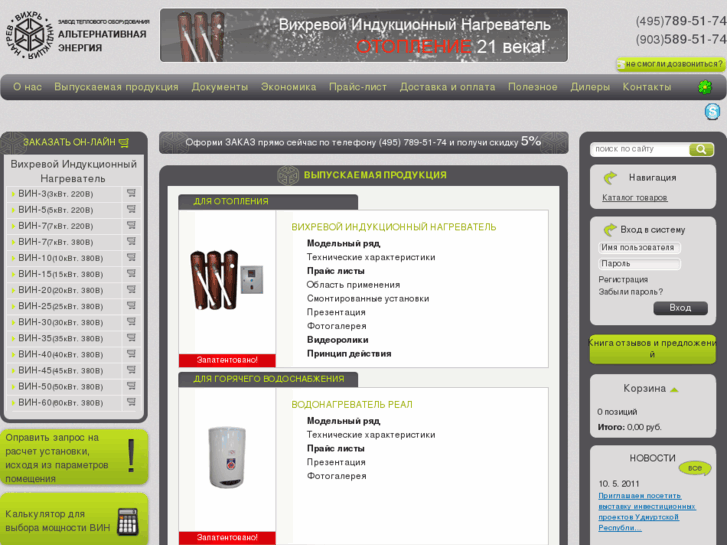Open Фотогалерея under ВОДОНАГРЕВАТЕЛЬ РЕАЛ

click(x=337, y=476)
